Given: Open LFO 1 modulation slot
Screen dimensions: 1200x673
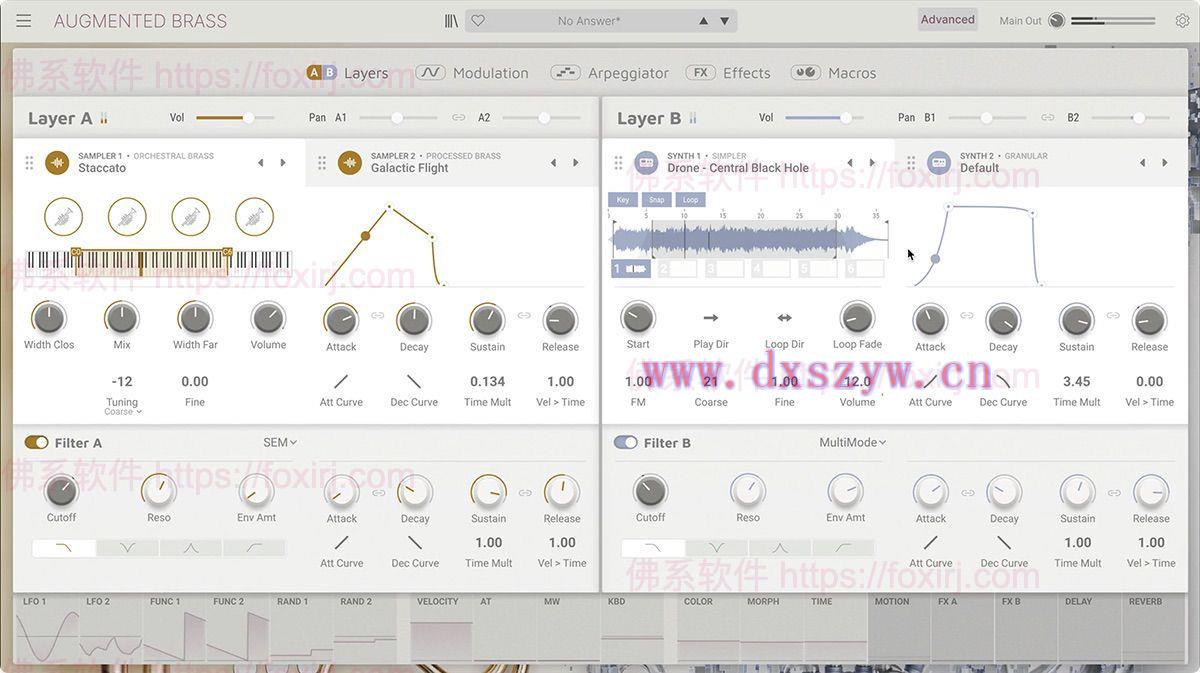Looking at the screenshot, I should [x=48, y=629].
